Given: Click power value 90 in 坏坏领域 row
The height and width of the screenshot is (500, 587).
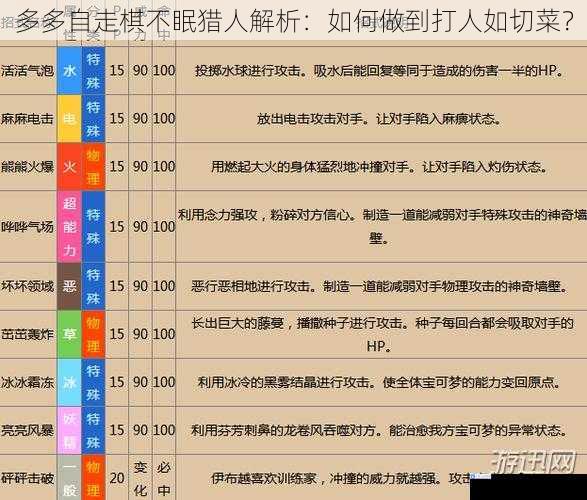Looking at the screenshot, I should 140,286.
